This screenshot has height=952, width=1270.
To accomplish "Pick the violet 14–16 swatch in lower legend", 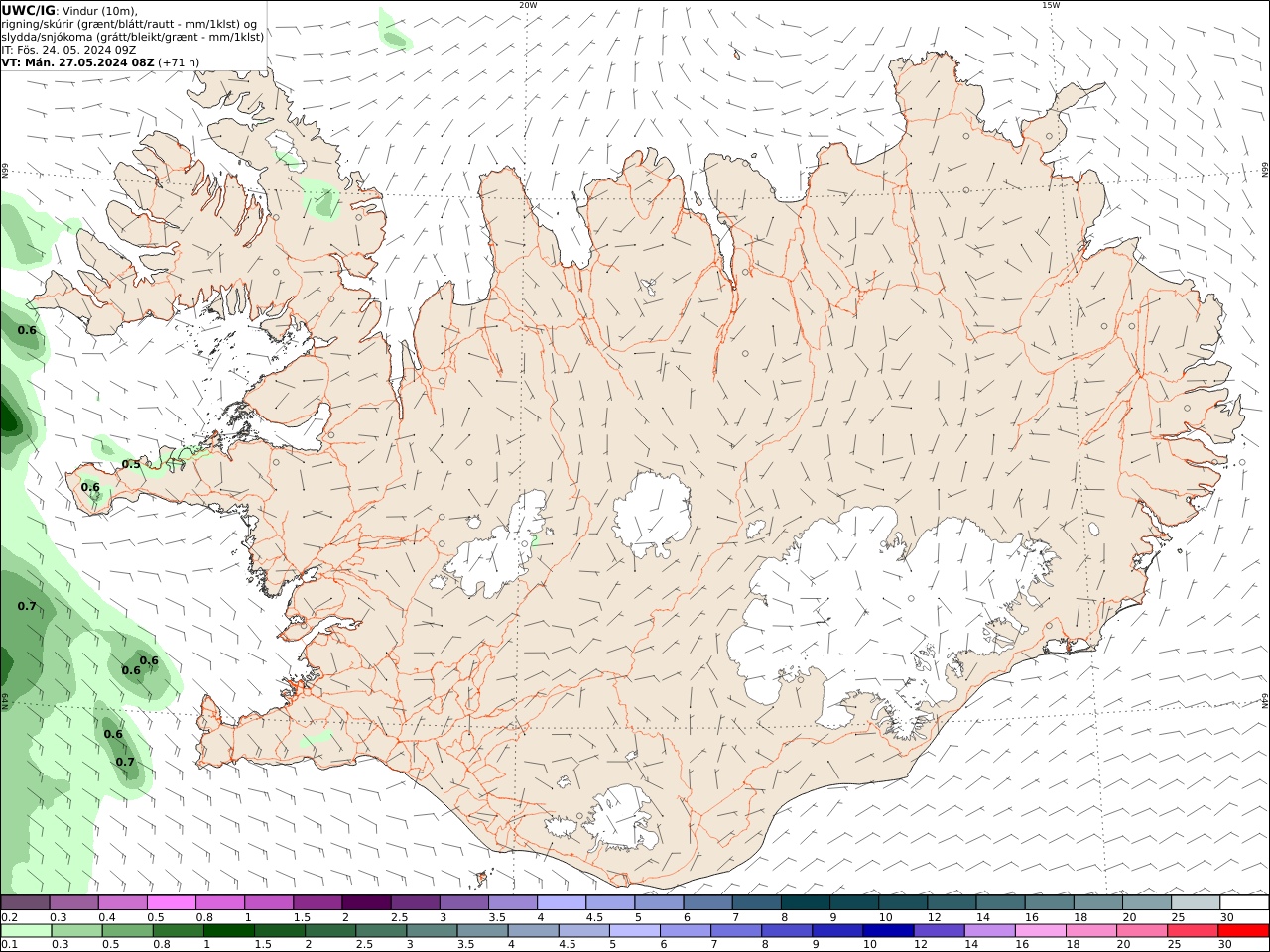I will 989,931.
